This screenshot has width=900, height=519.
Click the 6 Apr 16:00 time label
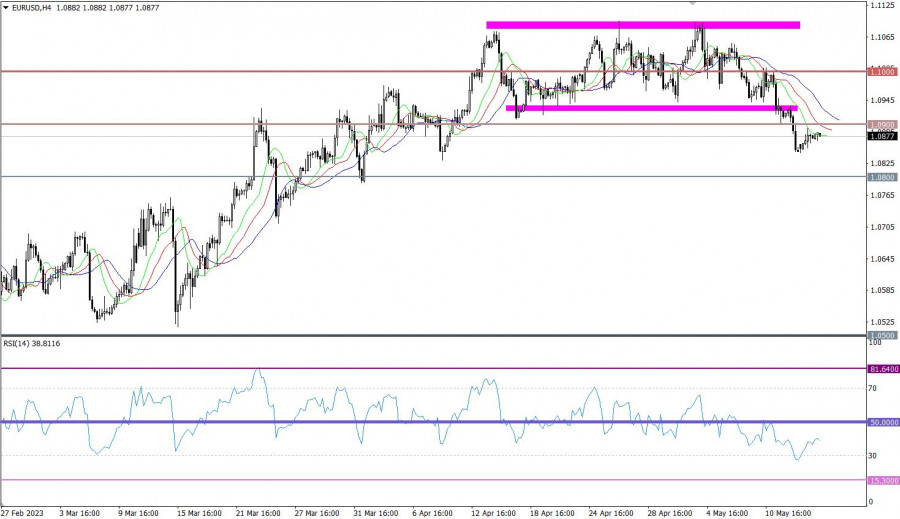[433, 513]
